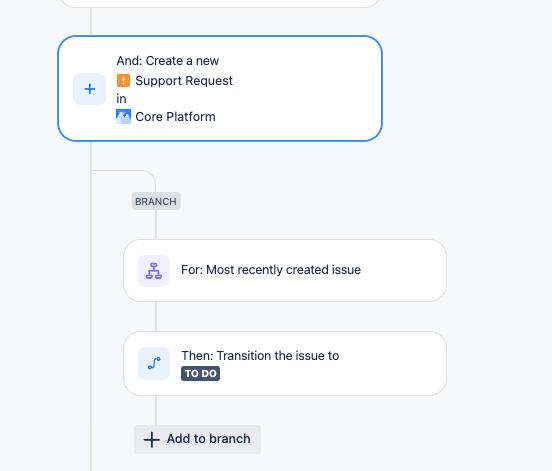This screenshot has width=552, height=471.
Task: Click the Support Request text label
Action: point(184,81)
